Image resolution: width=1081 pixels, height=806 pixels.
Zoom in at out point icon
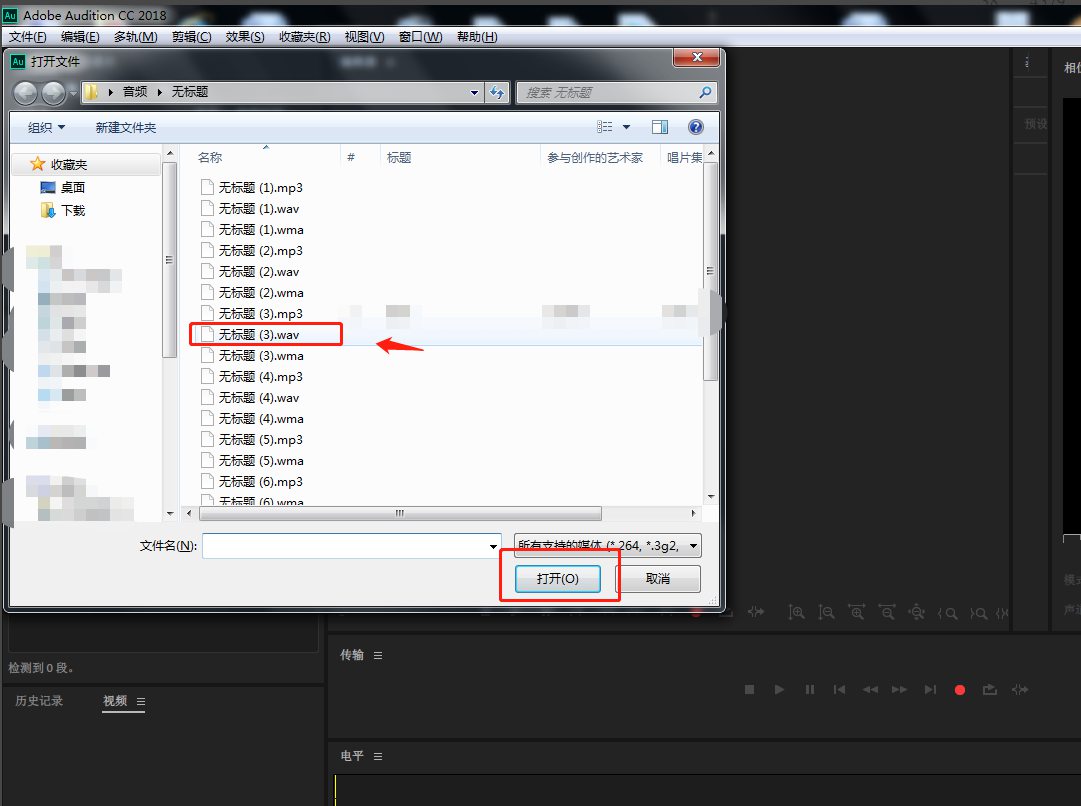coord(978,613)
